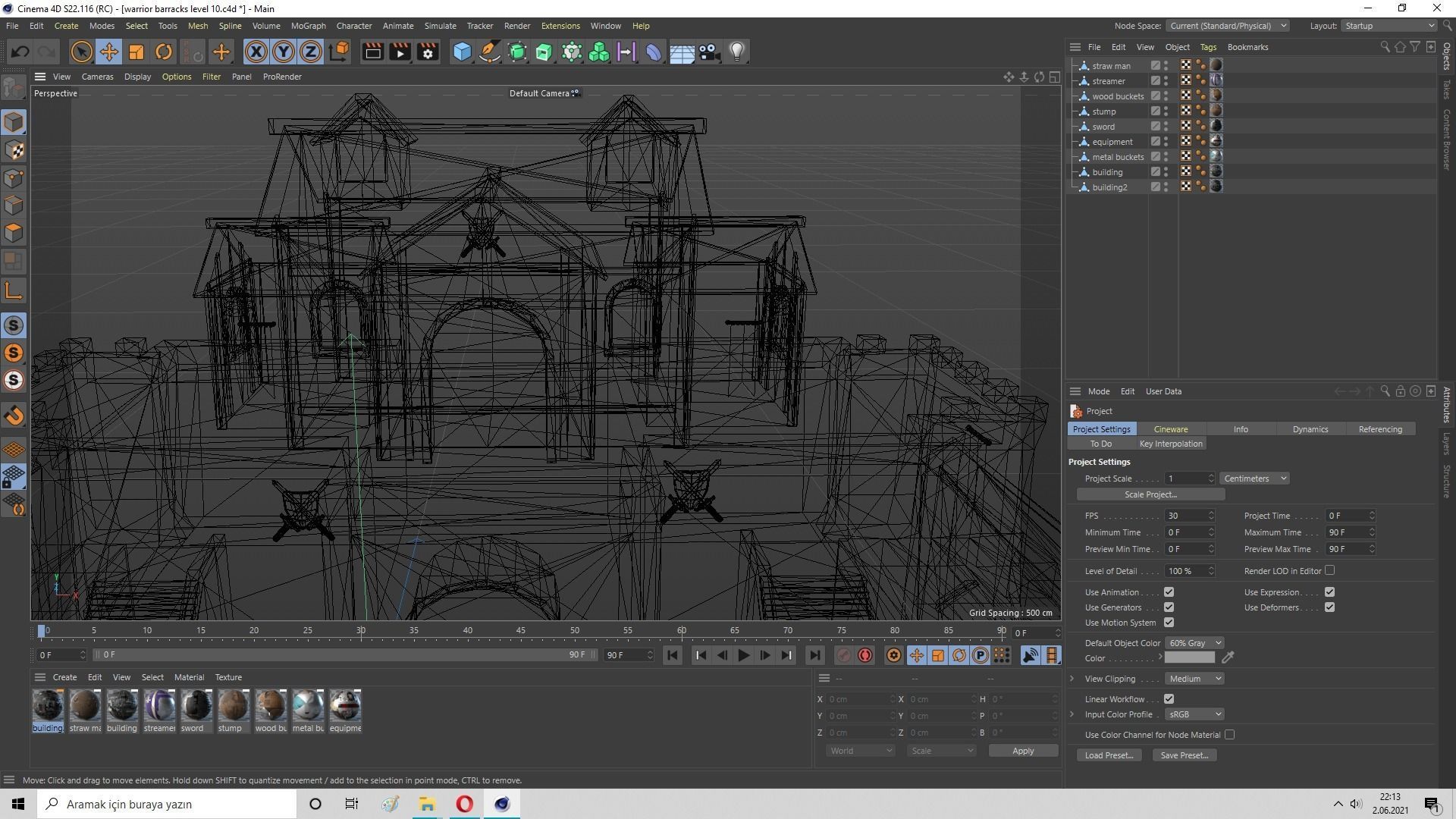This screenshot has height=819, width=1456.
Task: Open the Layout Startup dropdown
Action: point(1389,26)
